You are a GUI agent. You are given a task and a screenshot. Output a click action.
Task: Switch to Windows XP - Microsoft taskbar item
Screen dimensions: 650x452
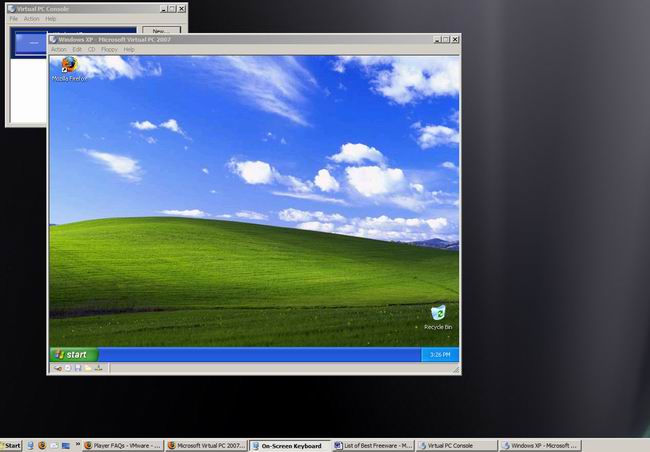[540, 446]
